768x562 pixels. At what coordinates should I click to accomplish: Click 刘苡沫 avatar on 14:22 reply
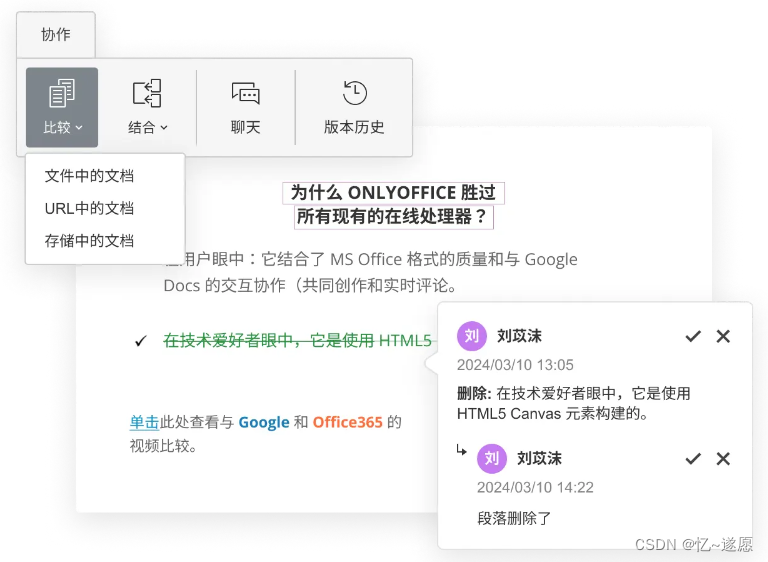coord(492,459)
